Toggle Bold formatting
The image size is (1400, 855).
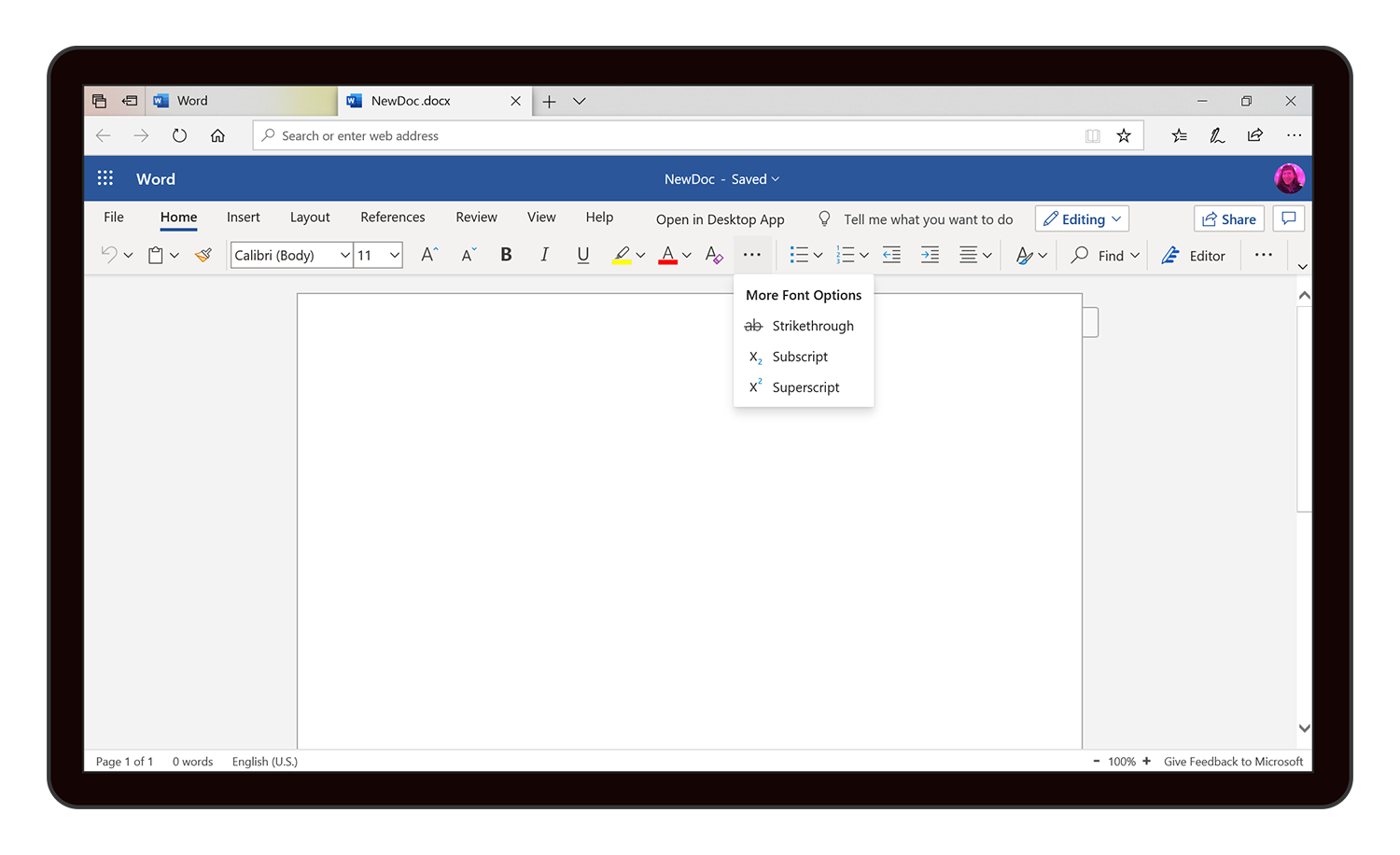506,255
